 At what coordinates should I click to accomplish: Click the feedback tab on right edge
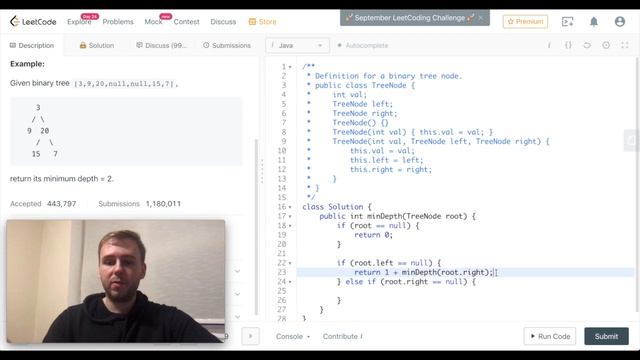click(x=632, y=141)
